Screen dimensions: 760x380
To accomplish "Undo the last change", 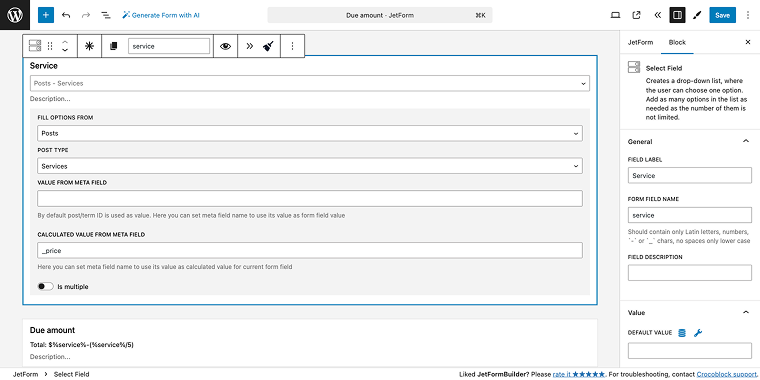I will 66,15.
